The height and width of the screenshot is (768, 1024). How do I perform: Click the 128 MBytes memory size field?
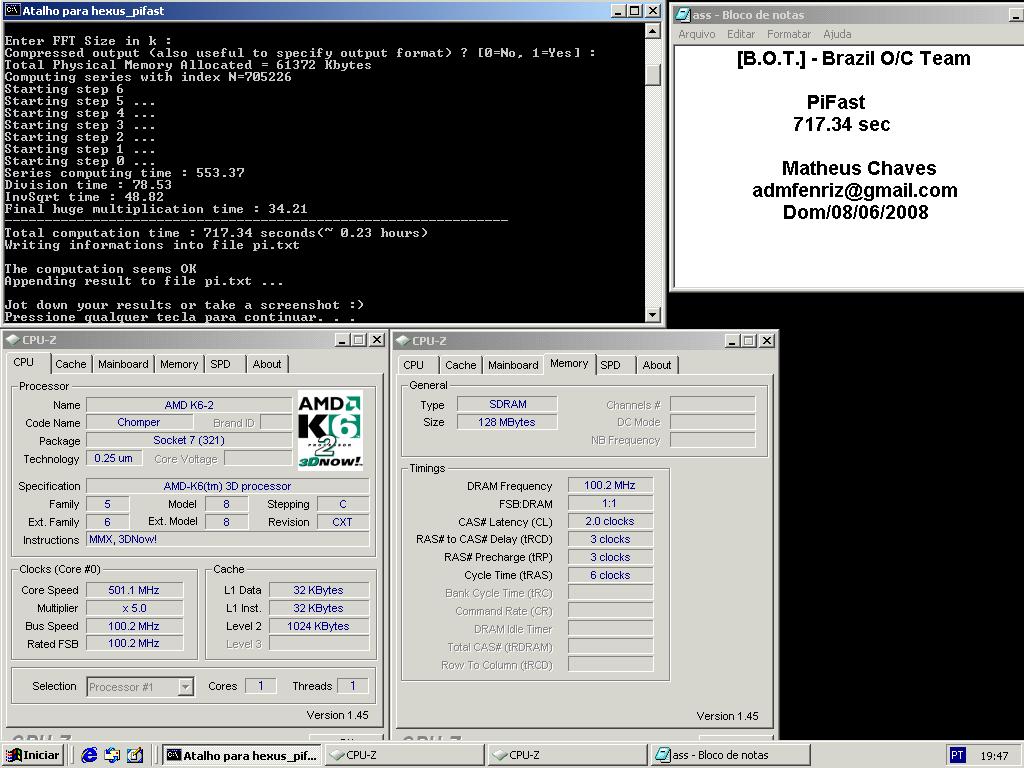tap(507, 422)
